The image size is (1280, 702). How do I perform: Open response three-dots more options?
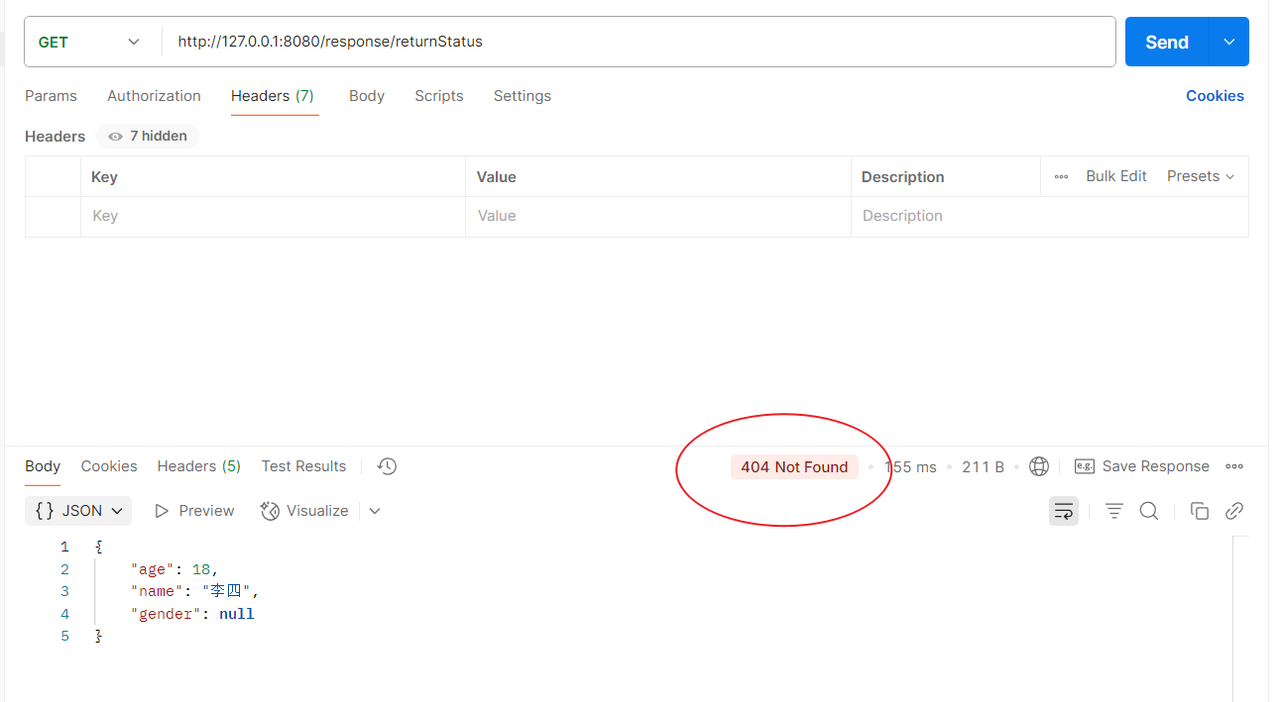point(1234,466)
